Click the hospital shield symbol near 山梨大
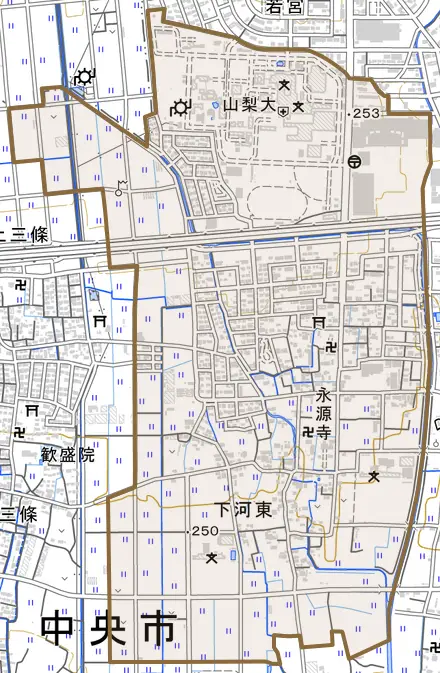 (283, 112)
